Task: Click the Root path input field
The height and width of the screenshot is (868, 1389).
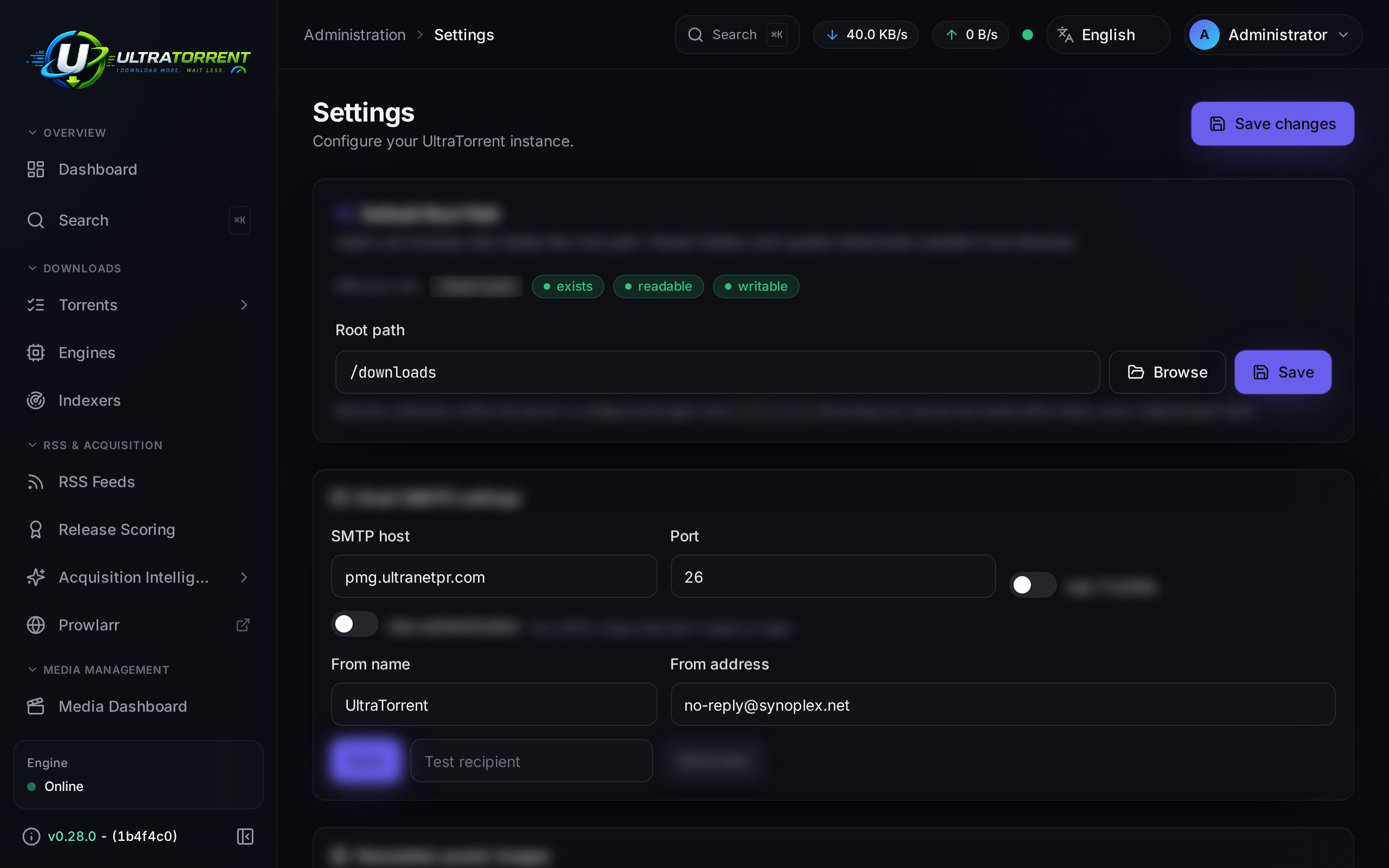Action: [x=717, y=372]
